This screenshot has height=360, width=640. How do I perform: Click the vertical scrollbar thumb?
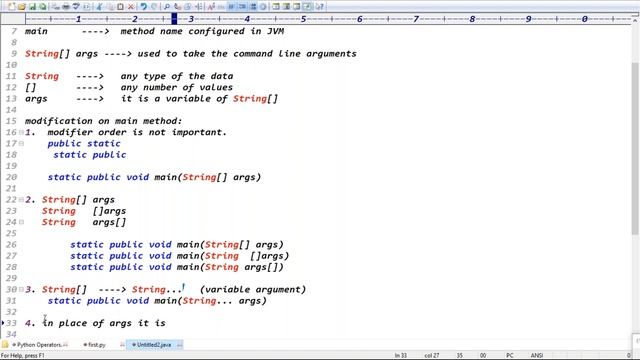(x=635, y=149)
